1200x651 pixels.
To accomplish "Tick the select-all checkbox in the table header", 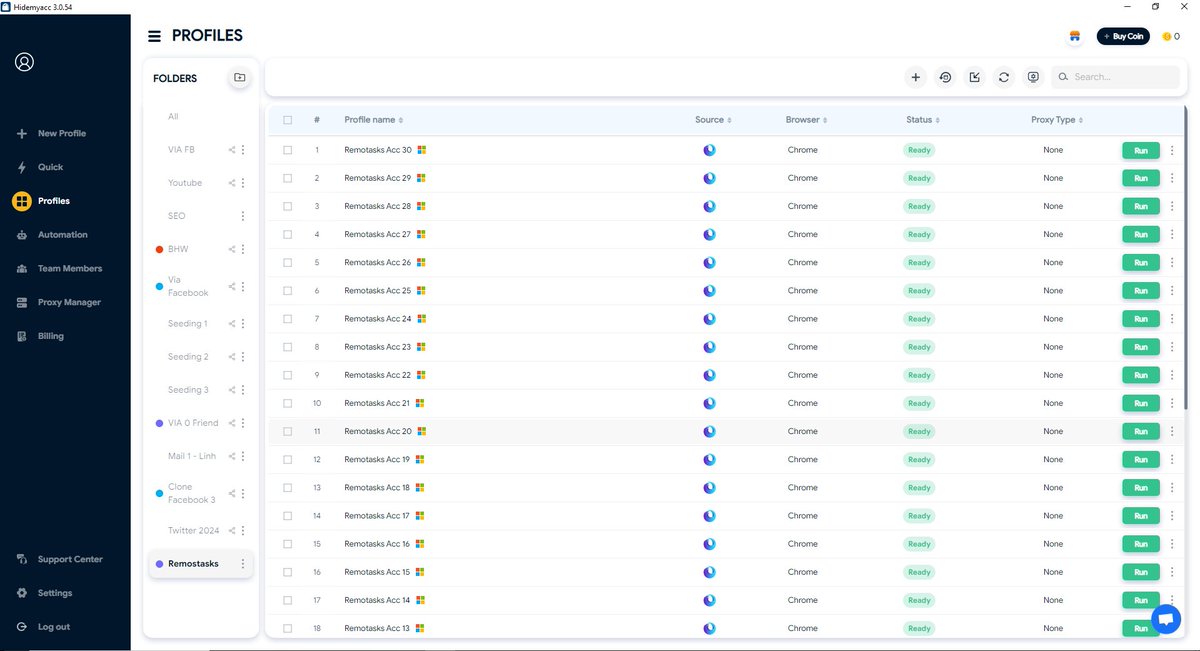I will 288,120.
